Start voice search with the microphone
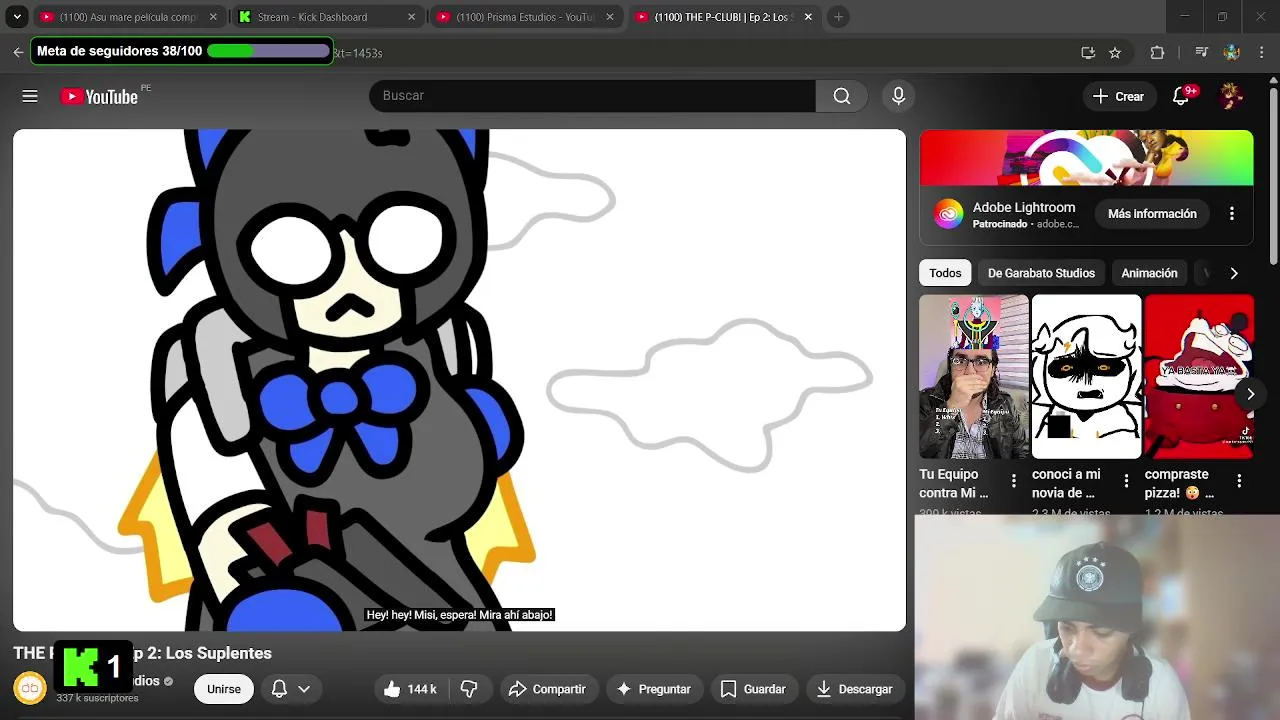 pyautogui.click(x=898, y=96)
